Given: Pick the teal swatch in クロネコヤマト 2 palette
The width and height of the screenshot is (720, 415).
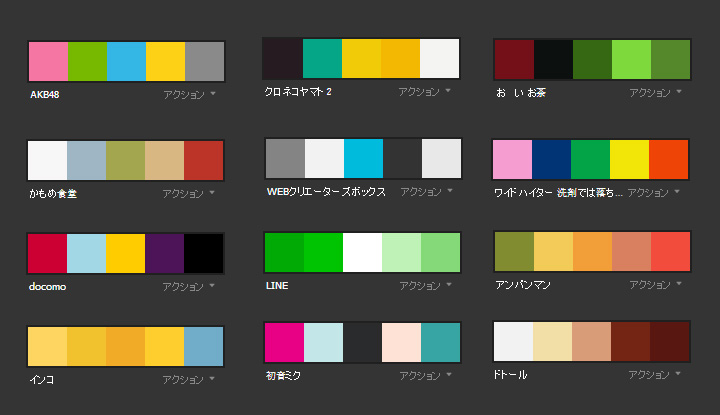Looking at the screenshot, I should click(322, 58).
